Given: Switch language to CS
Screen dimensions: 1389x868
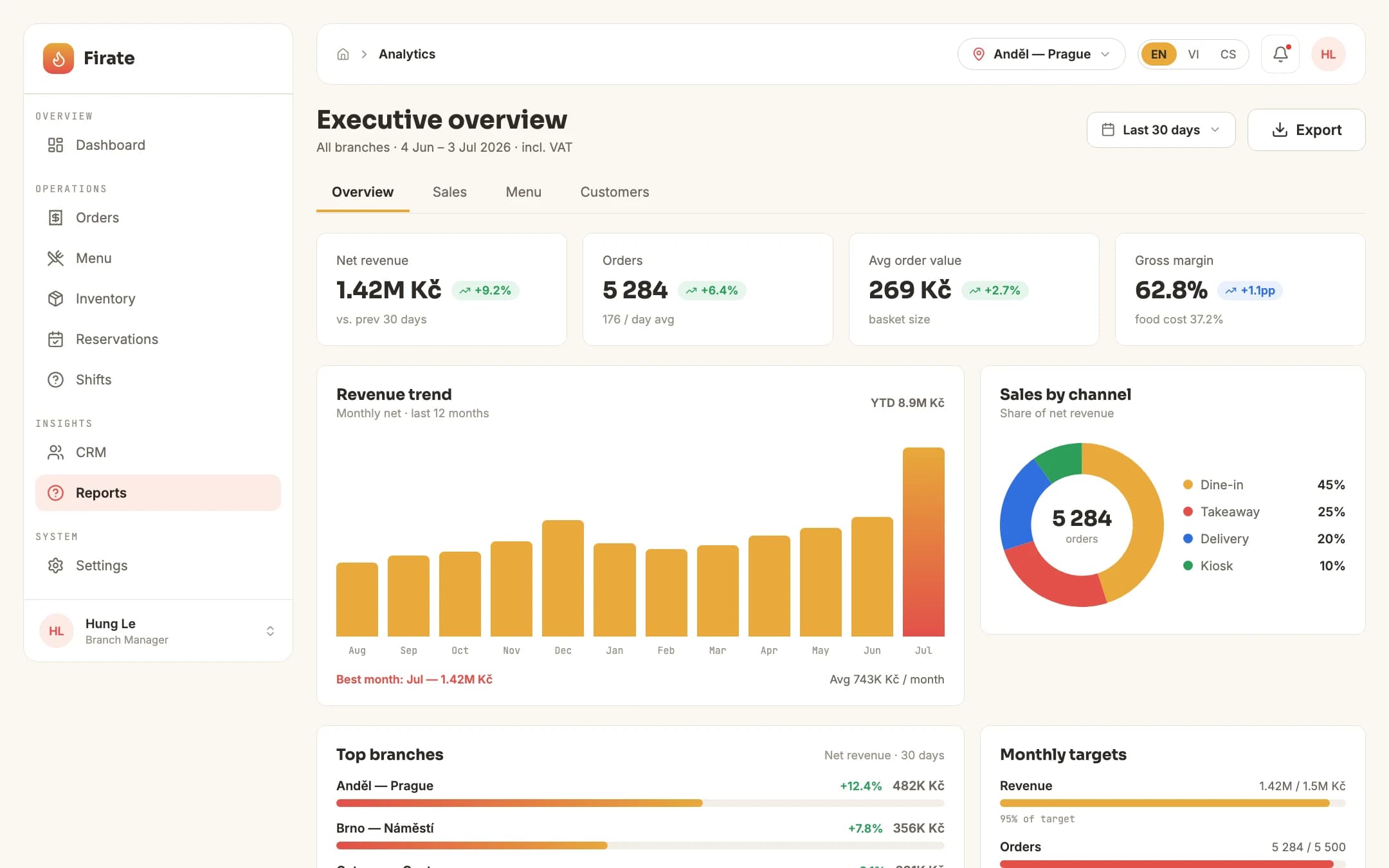Looking at the screenshot, I should (1228, 54).
